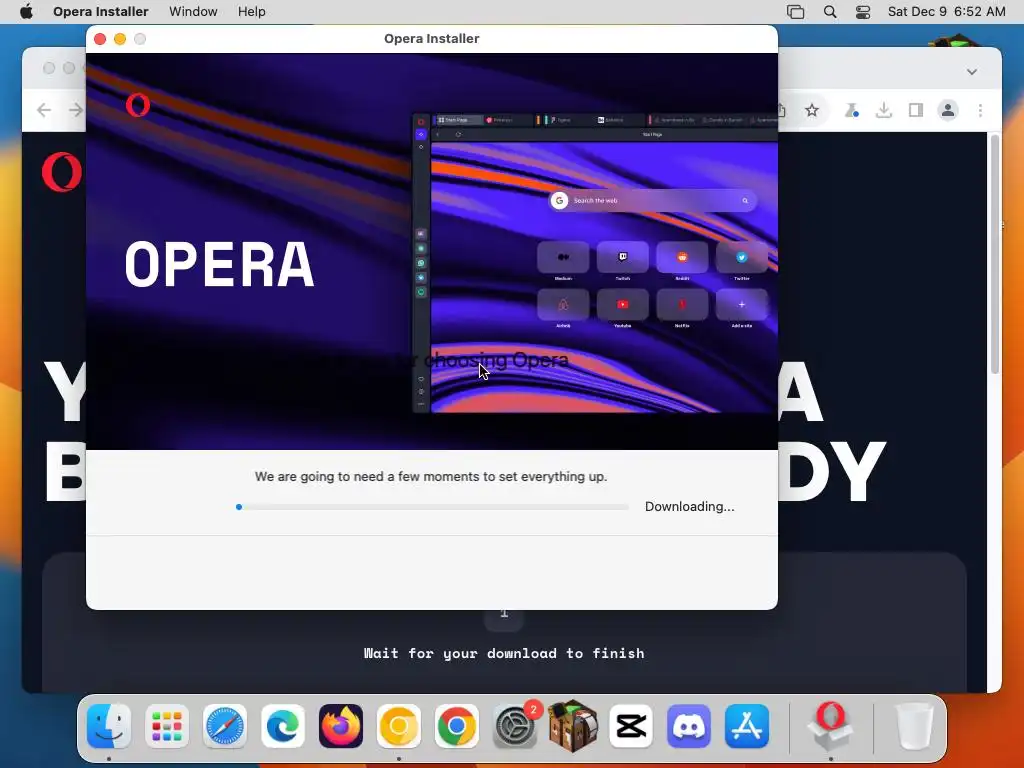Minimize the Opera Installer window

[x=120, y=39]
